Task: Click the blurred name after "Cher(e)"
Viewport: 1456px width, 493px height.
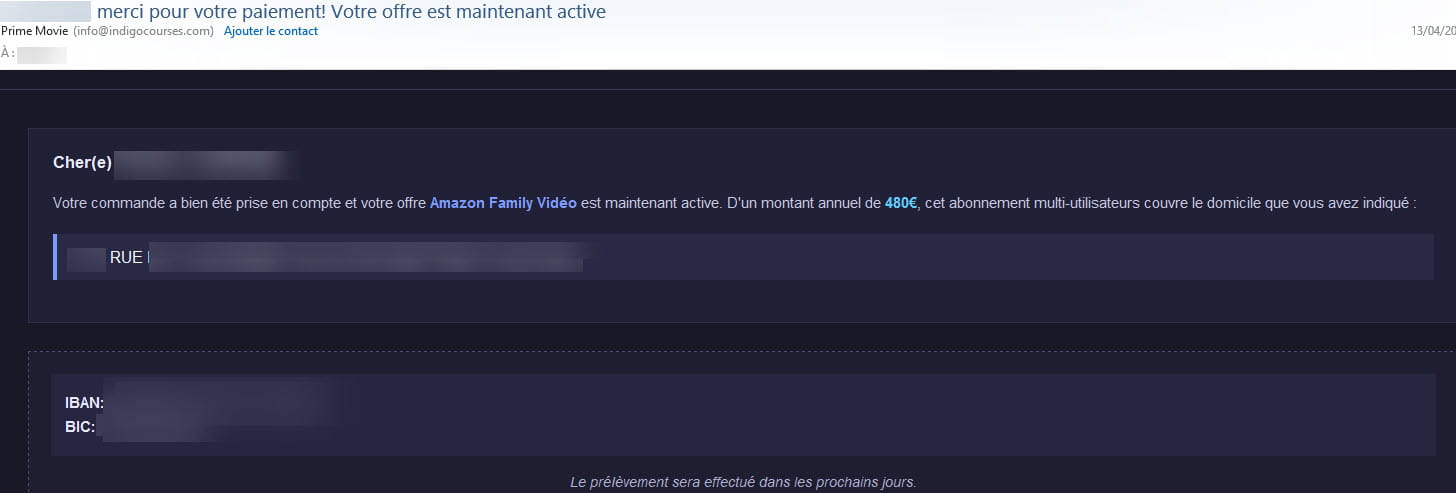Action: click(207, 162)
